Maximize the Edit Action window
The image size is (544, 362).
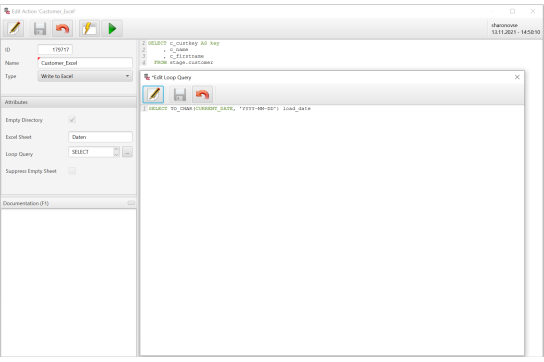point(512,11)
